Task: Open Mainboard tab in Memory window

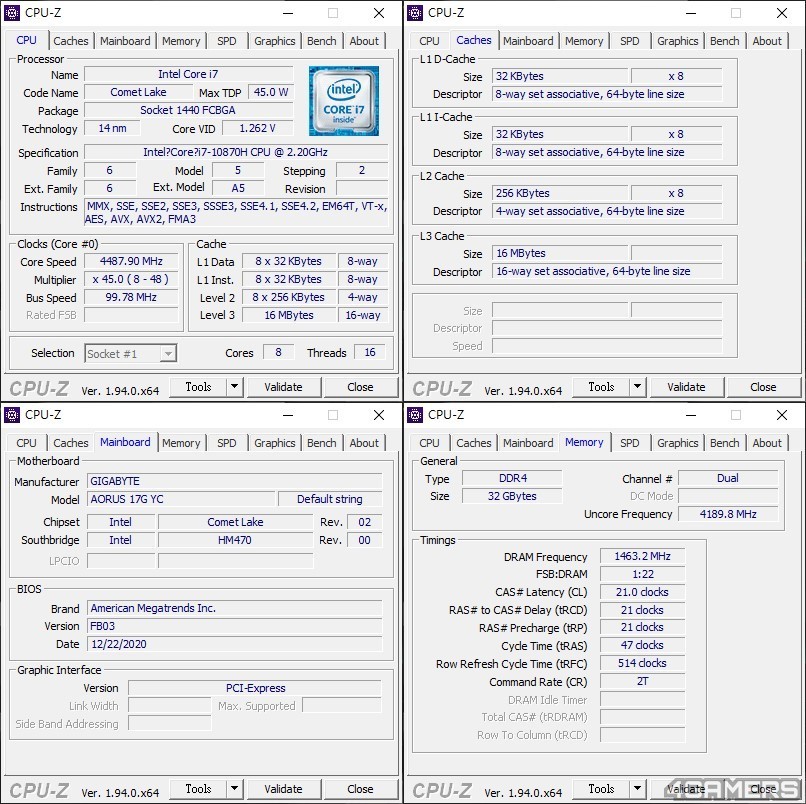Action: [528, 443]
